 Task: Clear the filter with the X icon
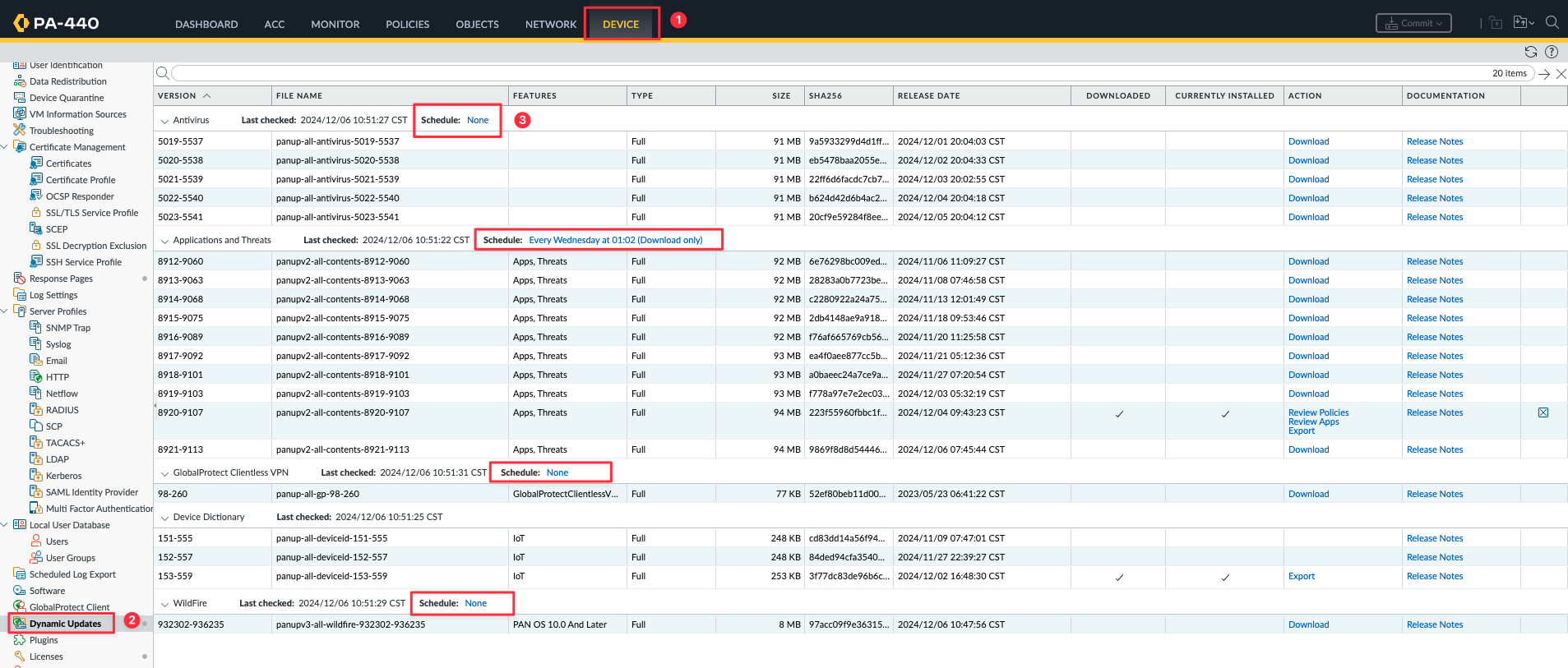1561,74
